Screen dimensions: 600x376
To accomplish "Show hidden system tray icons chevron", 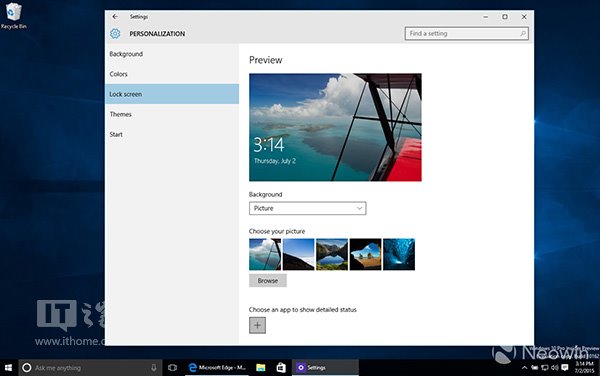I will click(524, 368).
